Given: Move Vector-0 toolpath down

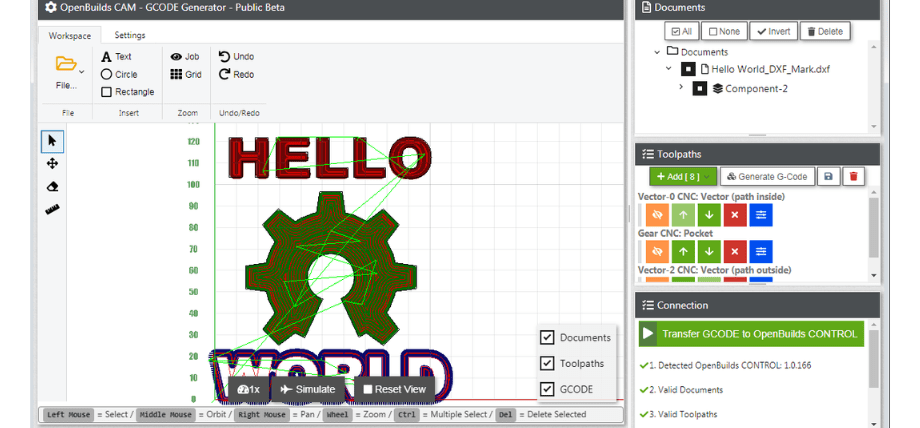Looking at the screenshot, I should [x=709, y=215].
